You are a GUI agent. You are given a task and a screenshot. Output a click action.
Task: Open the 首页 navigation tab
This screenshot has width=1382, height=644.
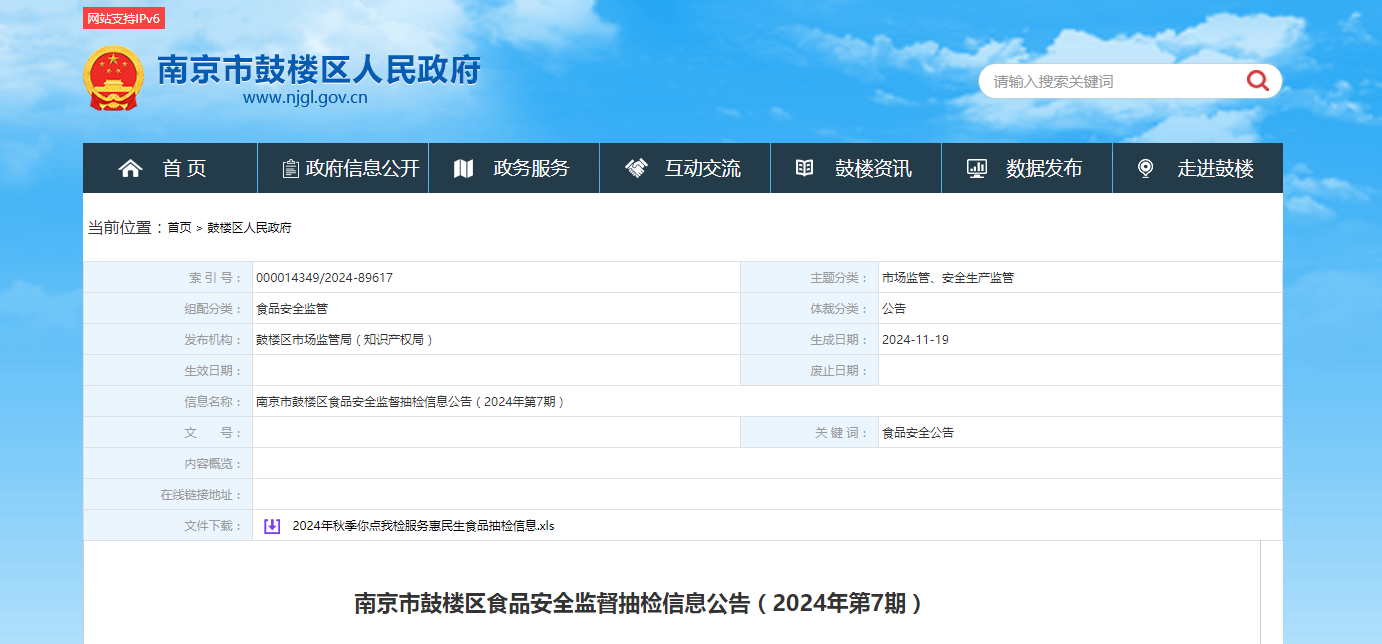[x=170, y=168]
